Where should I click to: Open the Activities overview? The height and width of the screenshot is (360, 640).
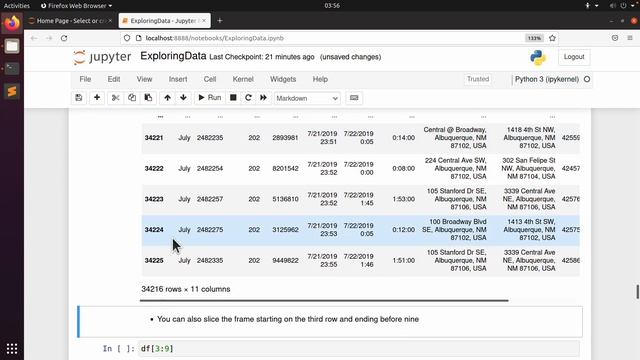coord(17,6)
